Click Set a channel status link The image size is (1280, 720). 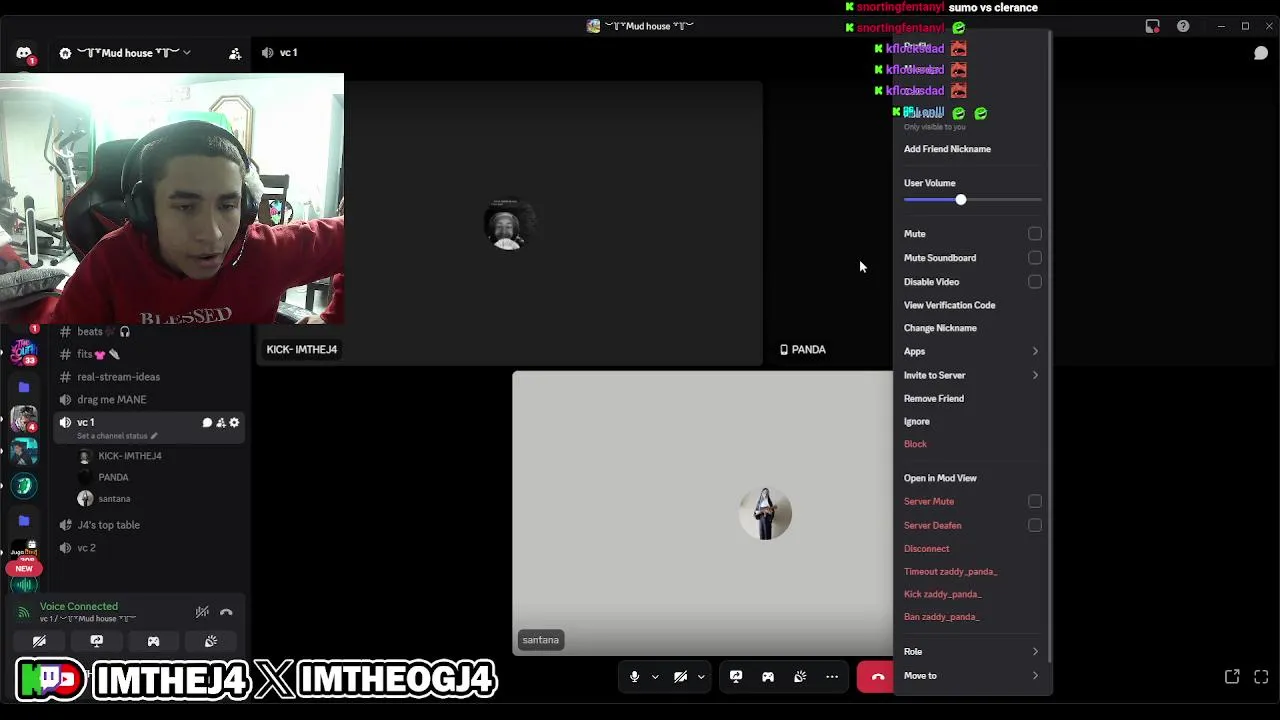pyautogui.click(x=117, y=436)
